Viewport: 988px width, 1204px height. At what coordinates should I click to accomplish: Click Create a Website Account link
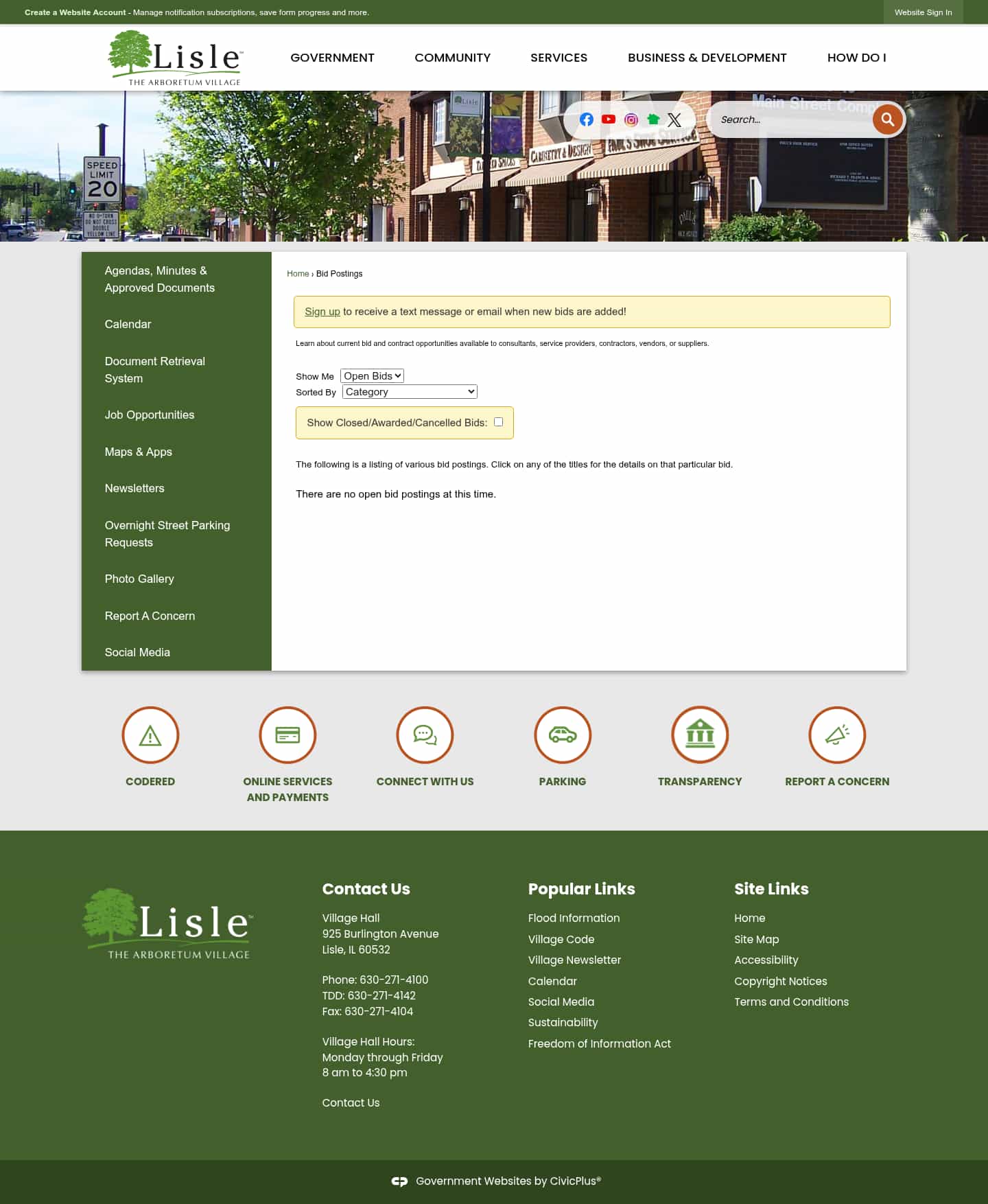[x=75, y=12]
